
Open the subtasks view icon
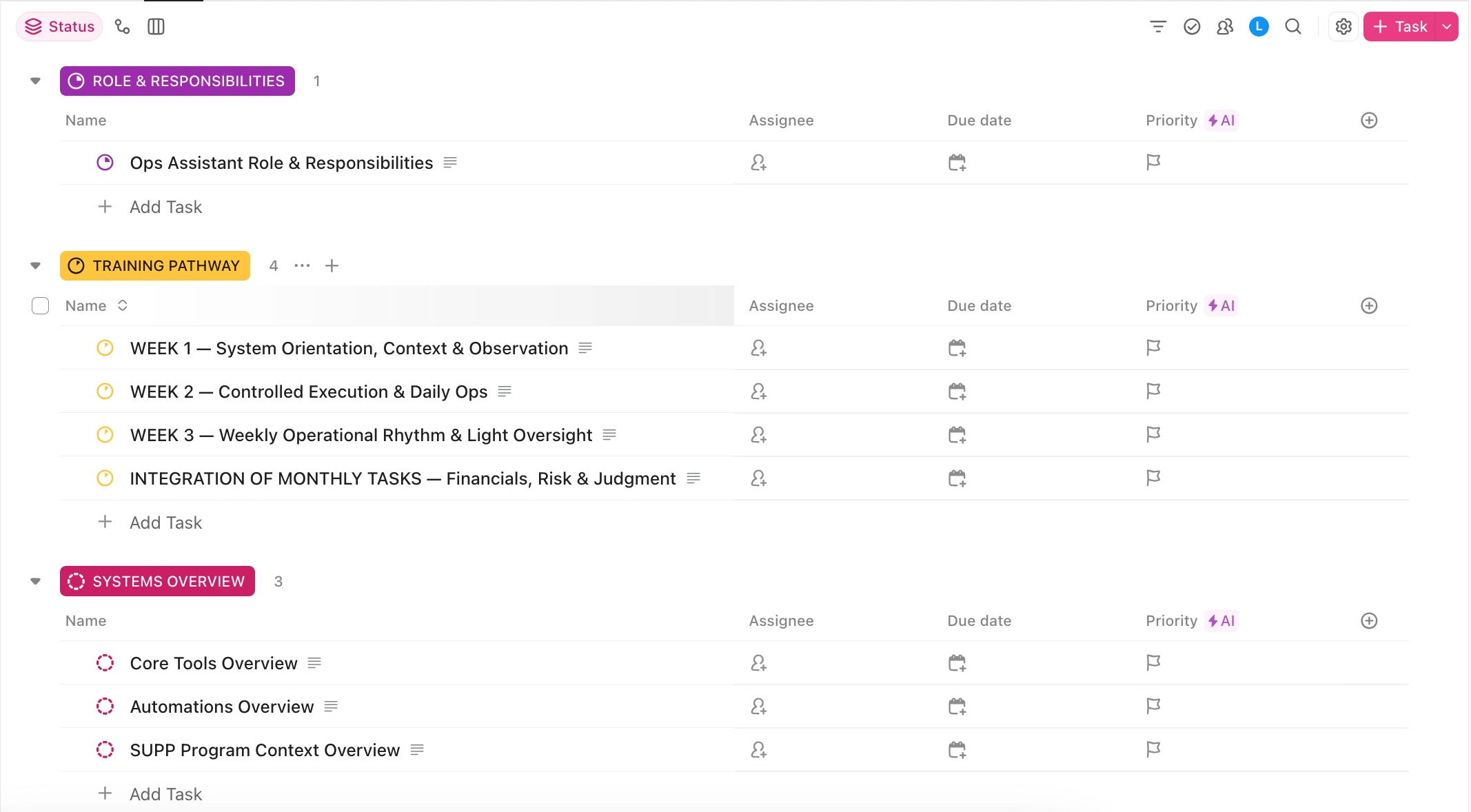coord(123,27)
